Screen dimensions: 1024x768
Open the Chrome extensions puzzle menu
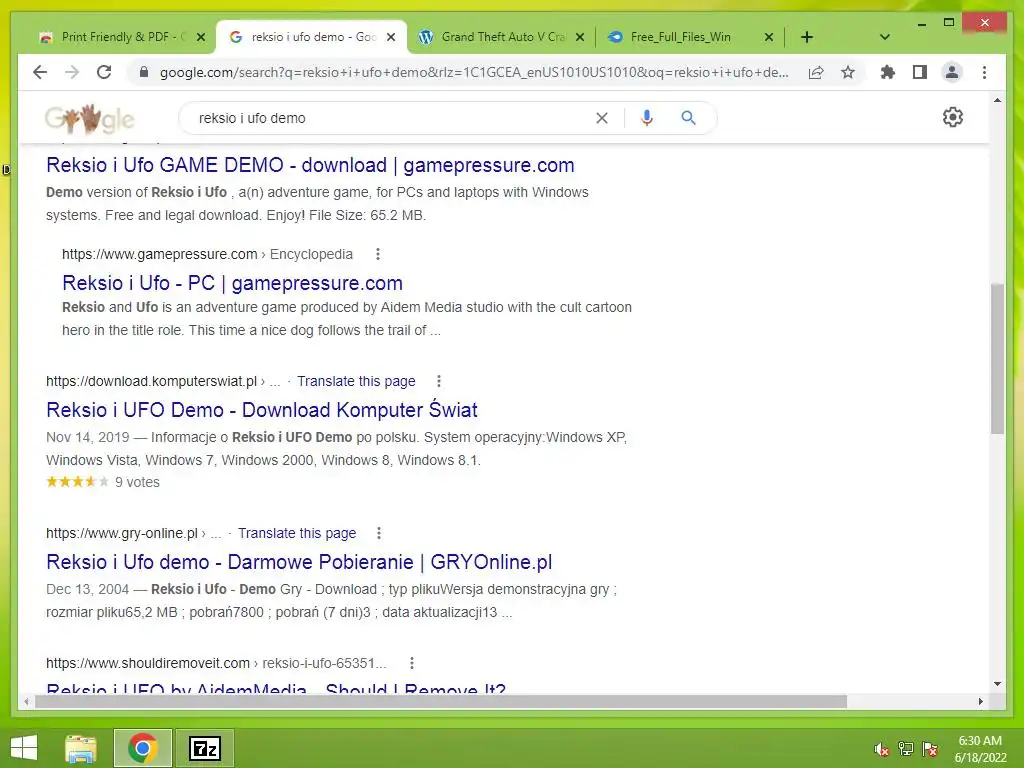click(888, 72)
